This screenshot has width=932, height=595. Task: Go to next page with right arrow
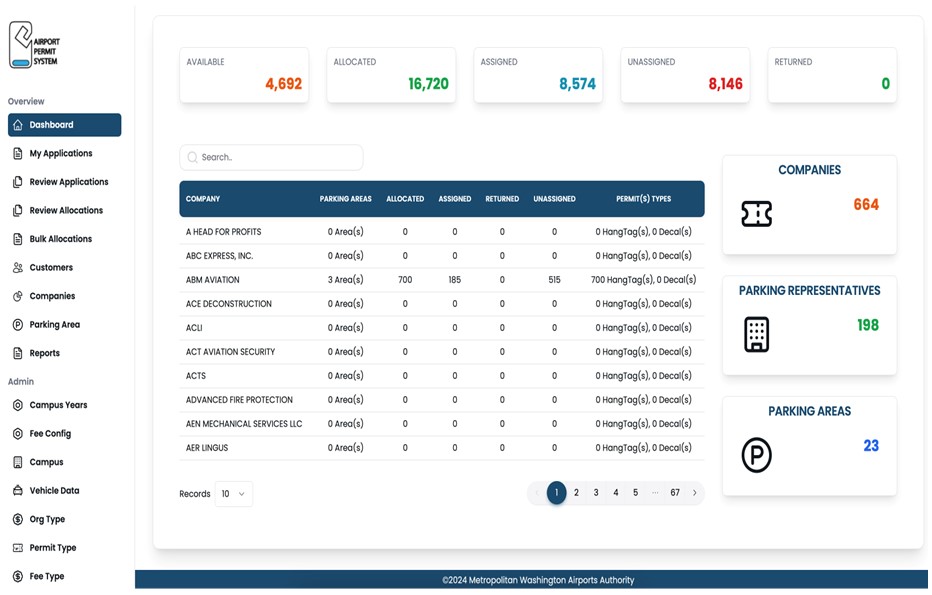pos(694,493)
